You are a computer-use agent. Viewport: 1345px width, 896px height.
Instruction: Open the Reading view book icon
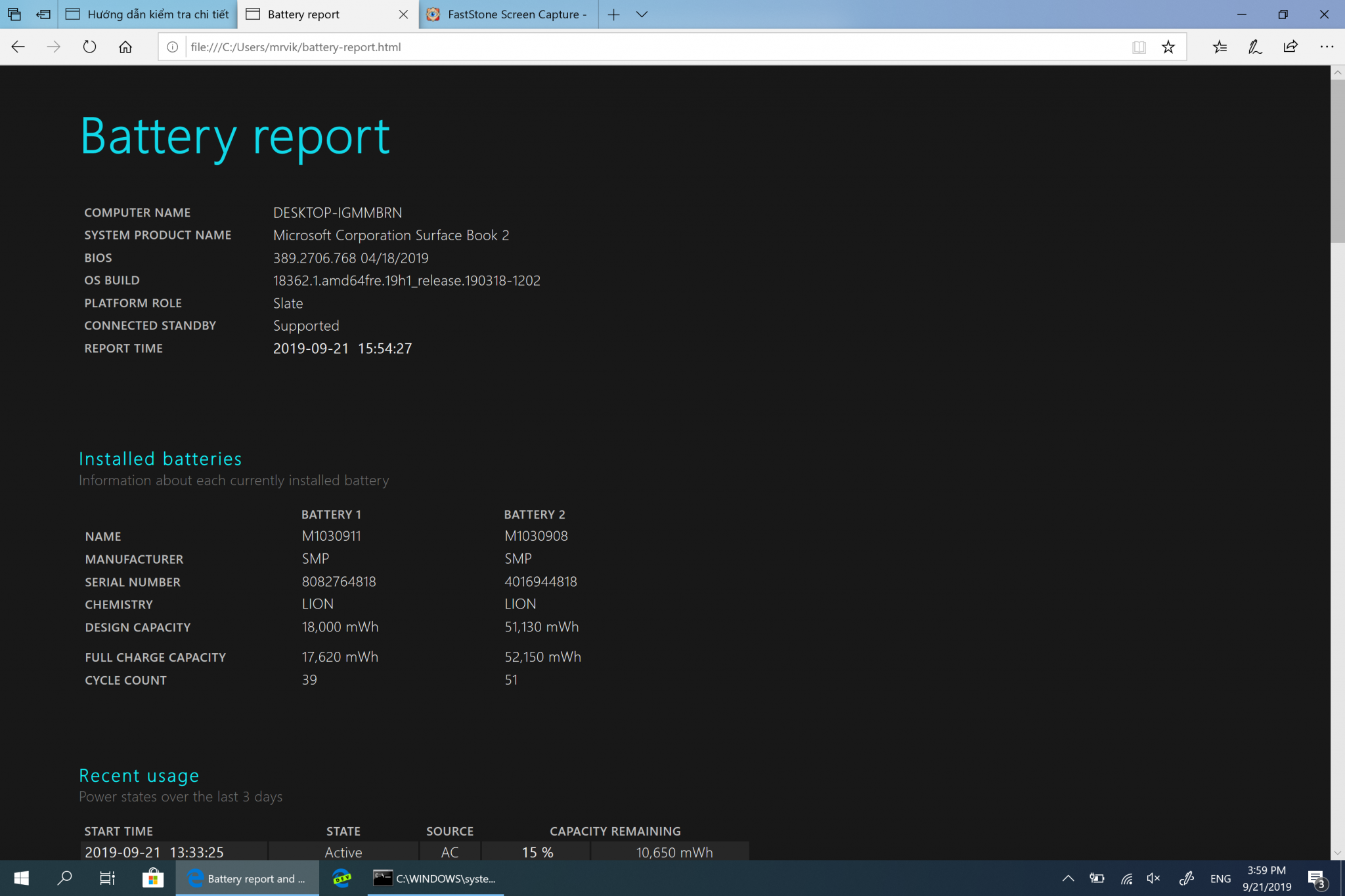(x=1139, y=47)
